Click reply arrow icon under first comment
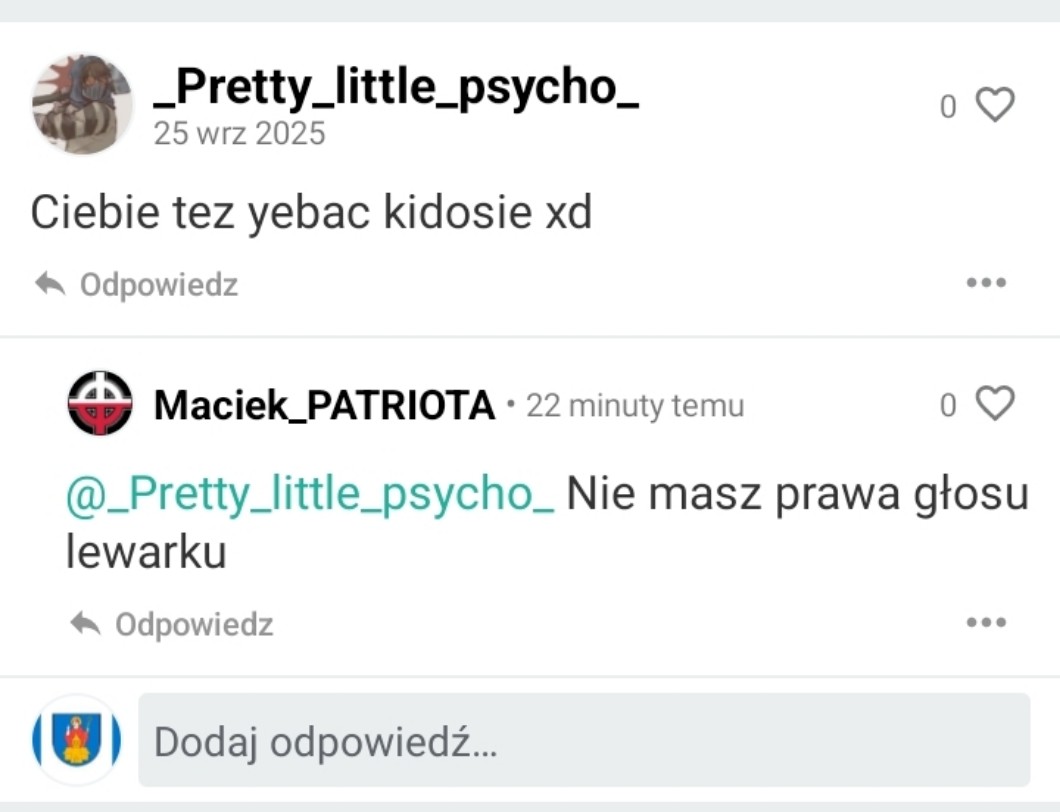This screenshot has height=812, width=1060. (x=50, y=285)
